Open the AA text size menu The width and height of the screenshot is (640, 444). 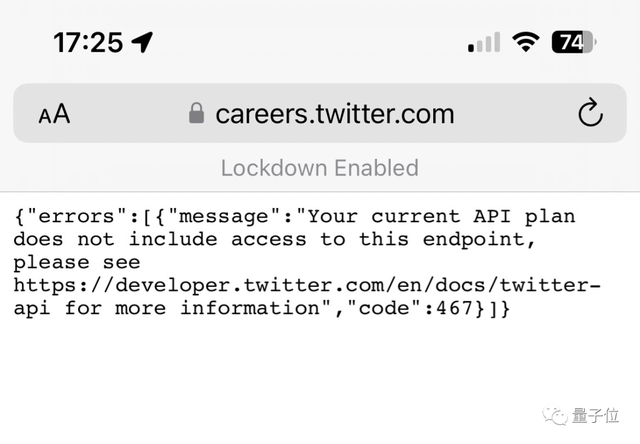(x=54, y=114)
